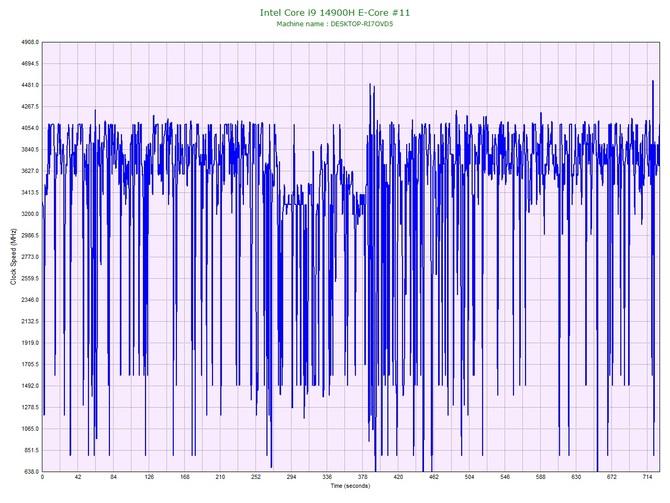The image size is (670, 503).
Task: Pick the 4481.0 y-axis tick label
Action: coord(30,85)
